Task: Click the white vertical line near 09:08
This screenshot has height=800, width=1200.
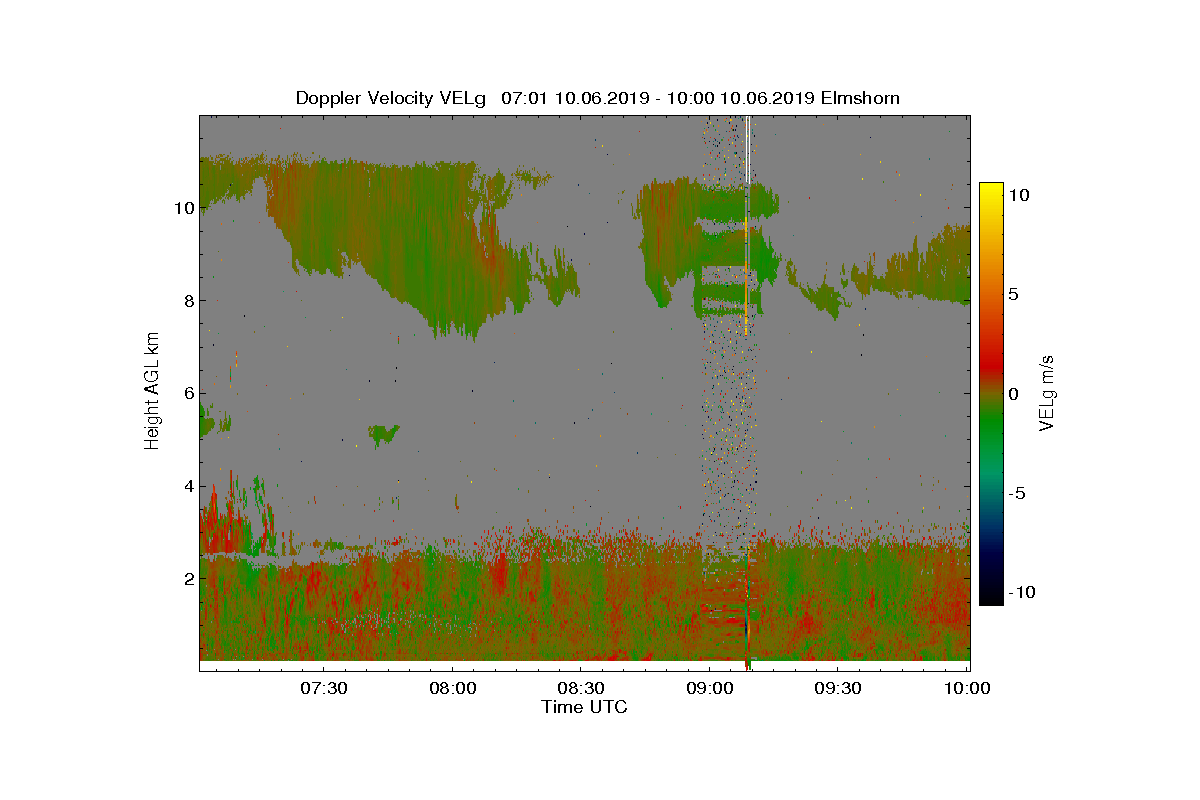Action: [748, 150]
